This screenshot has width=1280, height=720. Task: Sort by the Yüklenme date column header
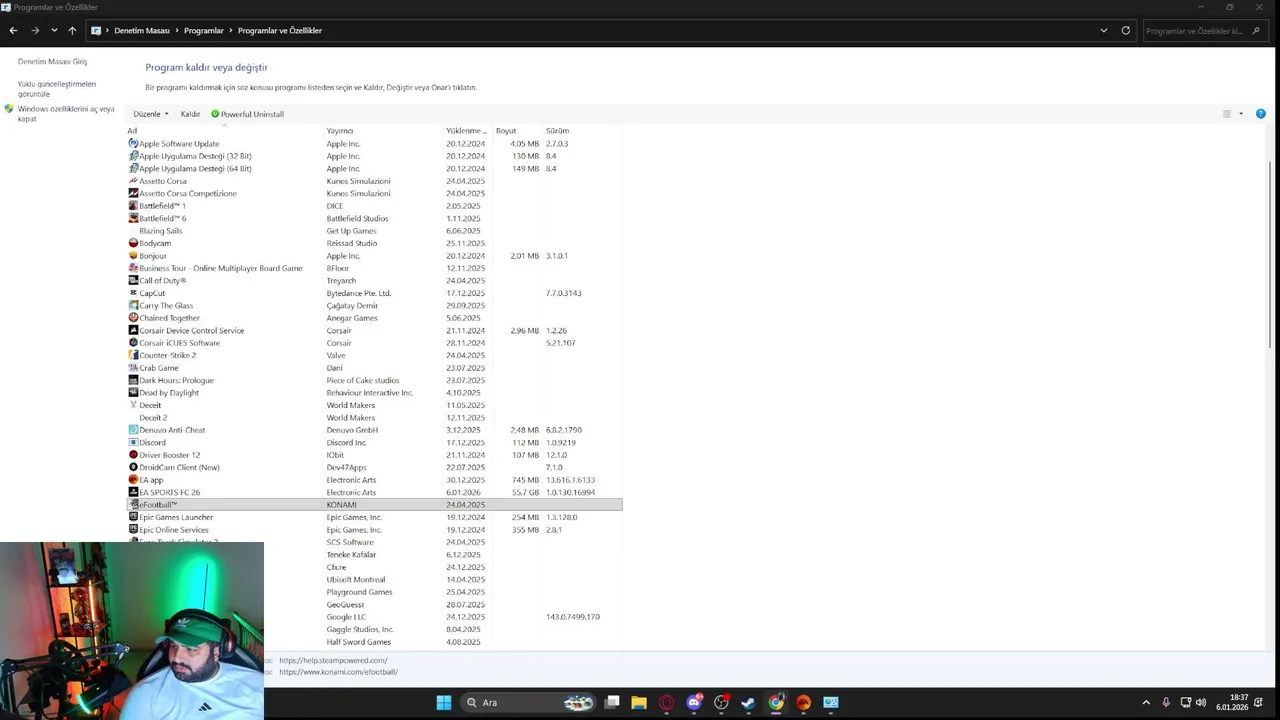click(x=468, y=131)
